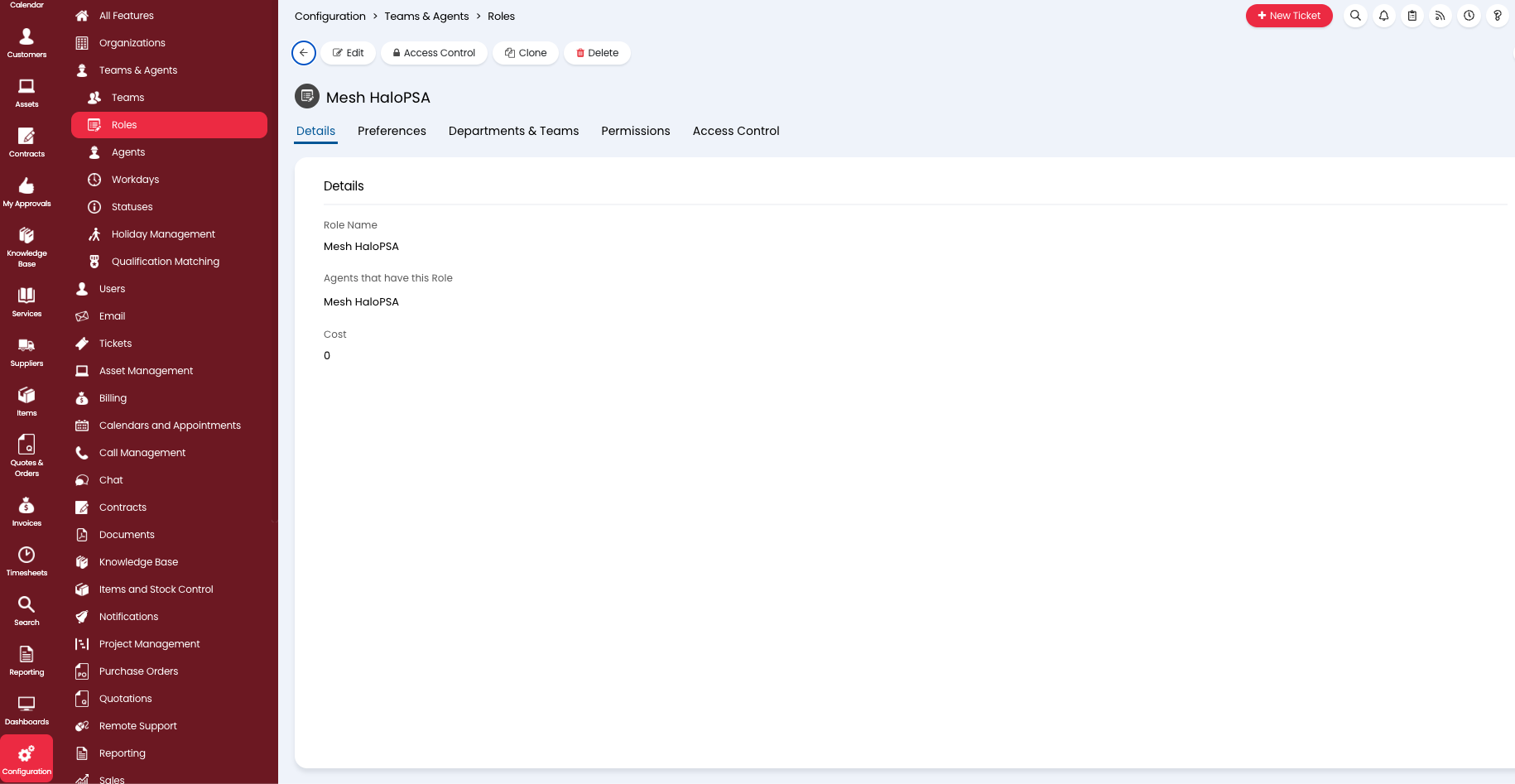Select Roles submenu item

pyautogui.click(x=170, y=125)
